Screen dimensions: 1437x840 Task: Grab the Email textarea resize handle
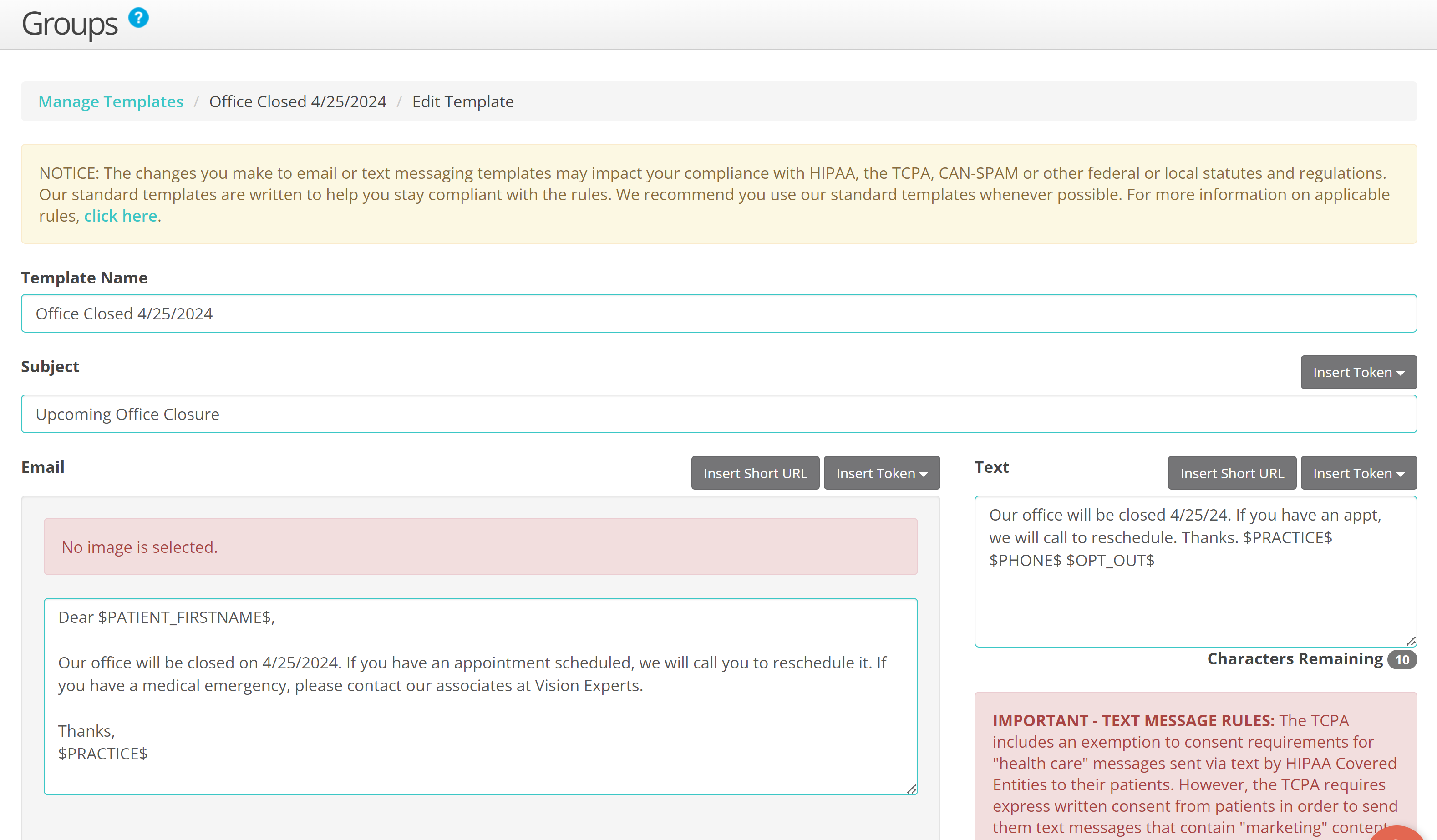click(911, 789)
